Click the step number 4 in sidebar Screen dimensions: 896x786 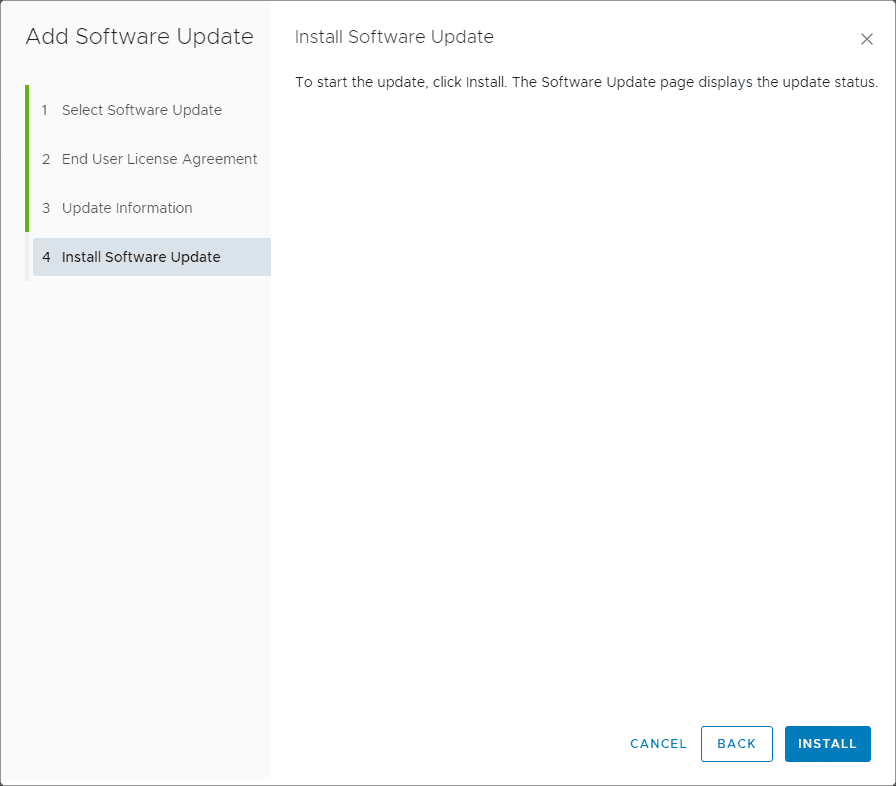pos(46,257)
